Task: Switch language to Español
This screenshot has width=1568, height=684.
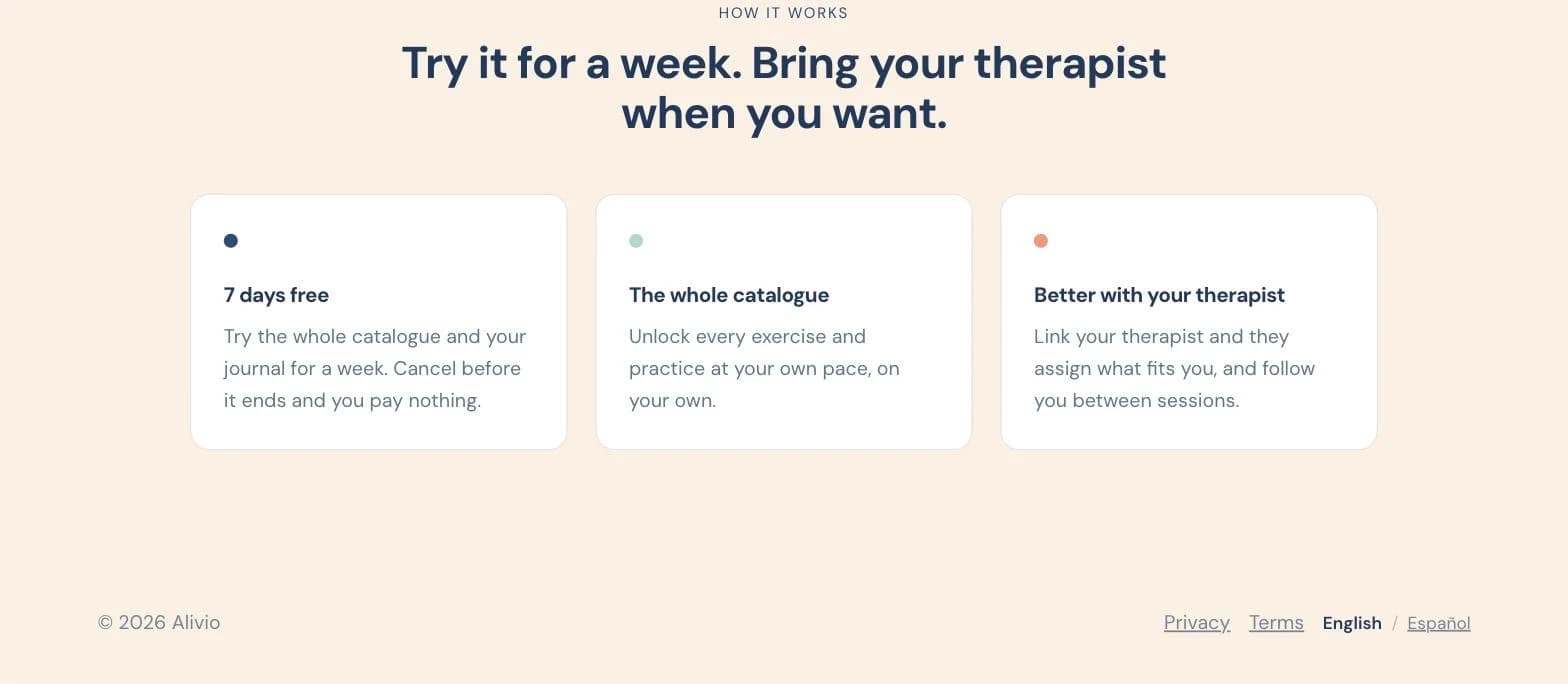Action: pos(1438,624)
